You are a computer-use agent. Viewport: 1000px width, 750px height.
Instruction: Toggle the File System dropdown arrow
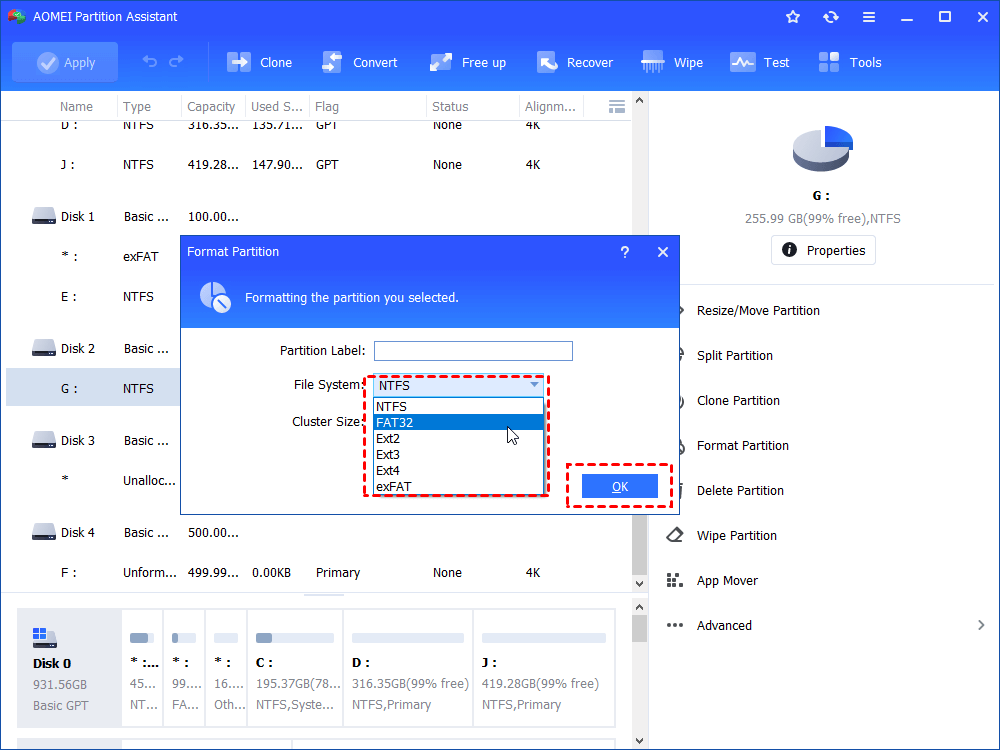pyautogui.click(x=534, y=385)
